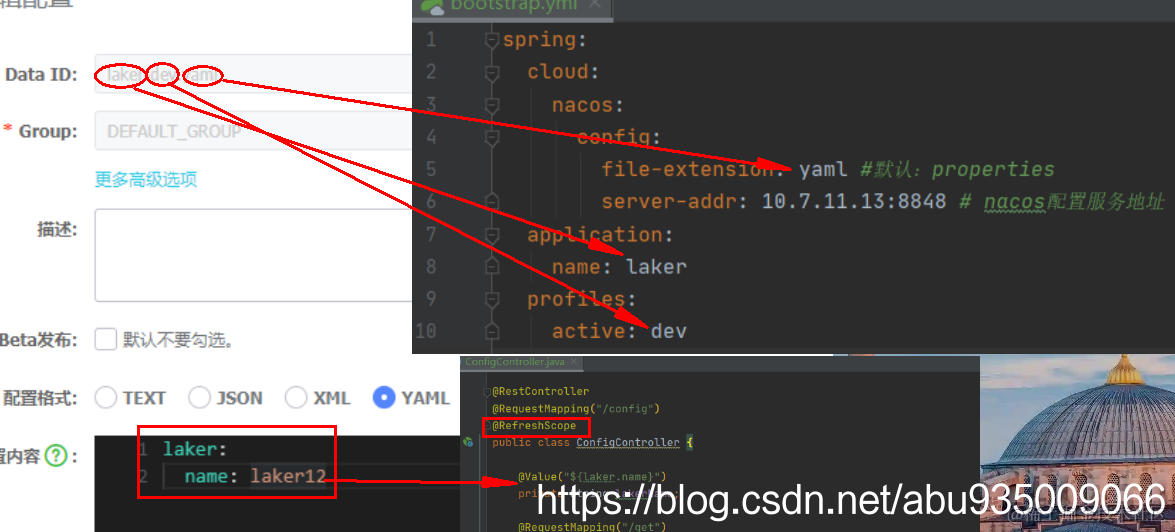
Task: Click the '#默认: properties' comment
Action: coord(957,169)
